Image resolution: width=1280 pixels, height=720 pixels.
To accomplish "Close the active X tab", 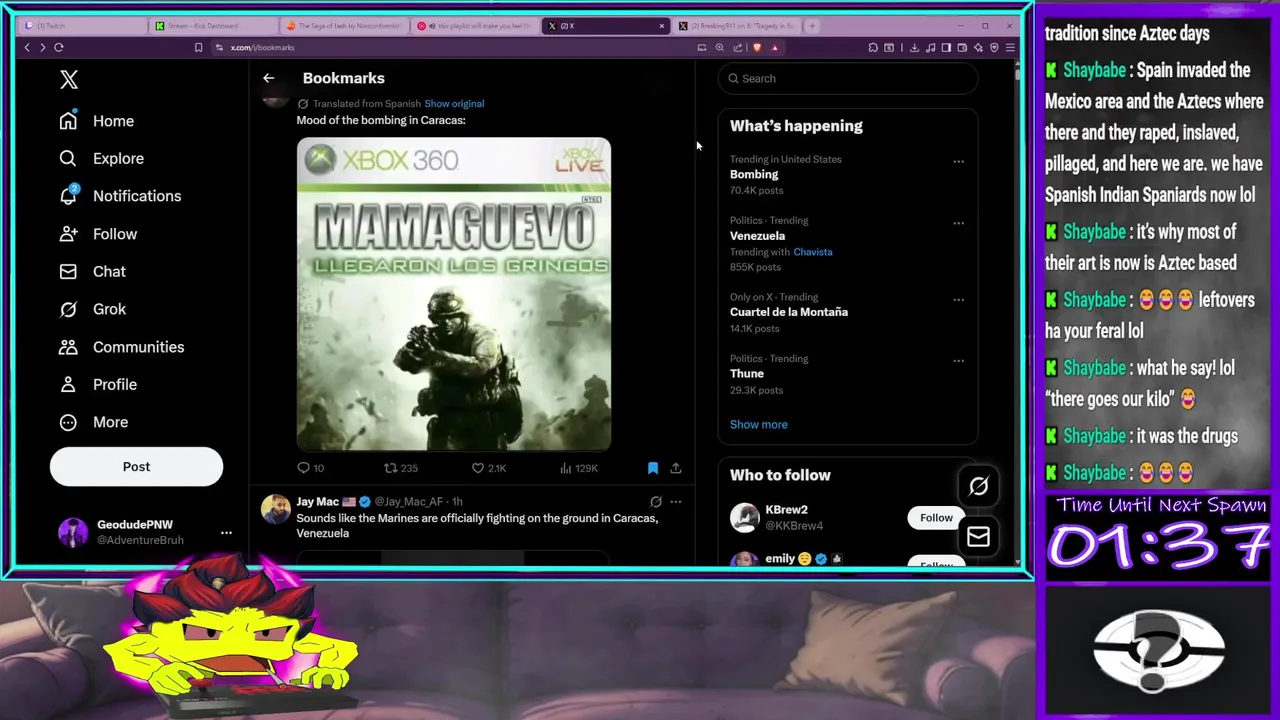I will click(x=661, y=26).
